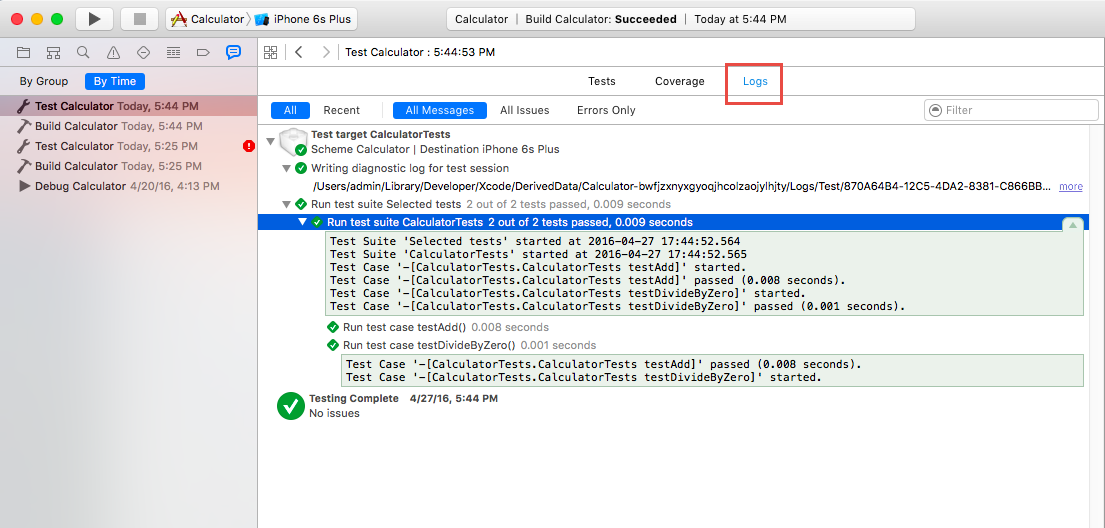Select Build Calculator Today 5:25 PM report
The height and width of the screenshot is (528, 1105).
[128, 166]
